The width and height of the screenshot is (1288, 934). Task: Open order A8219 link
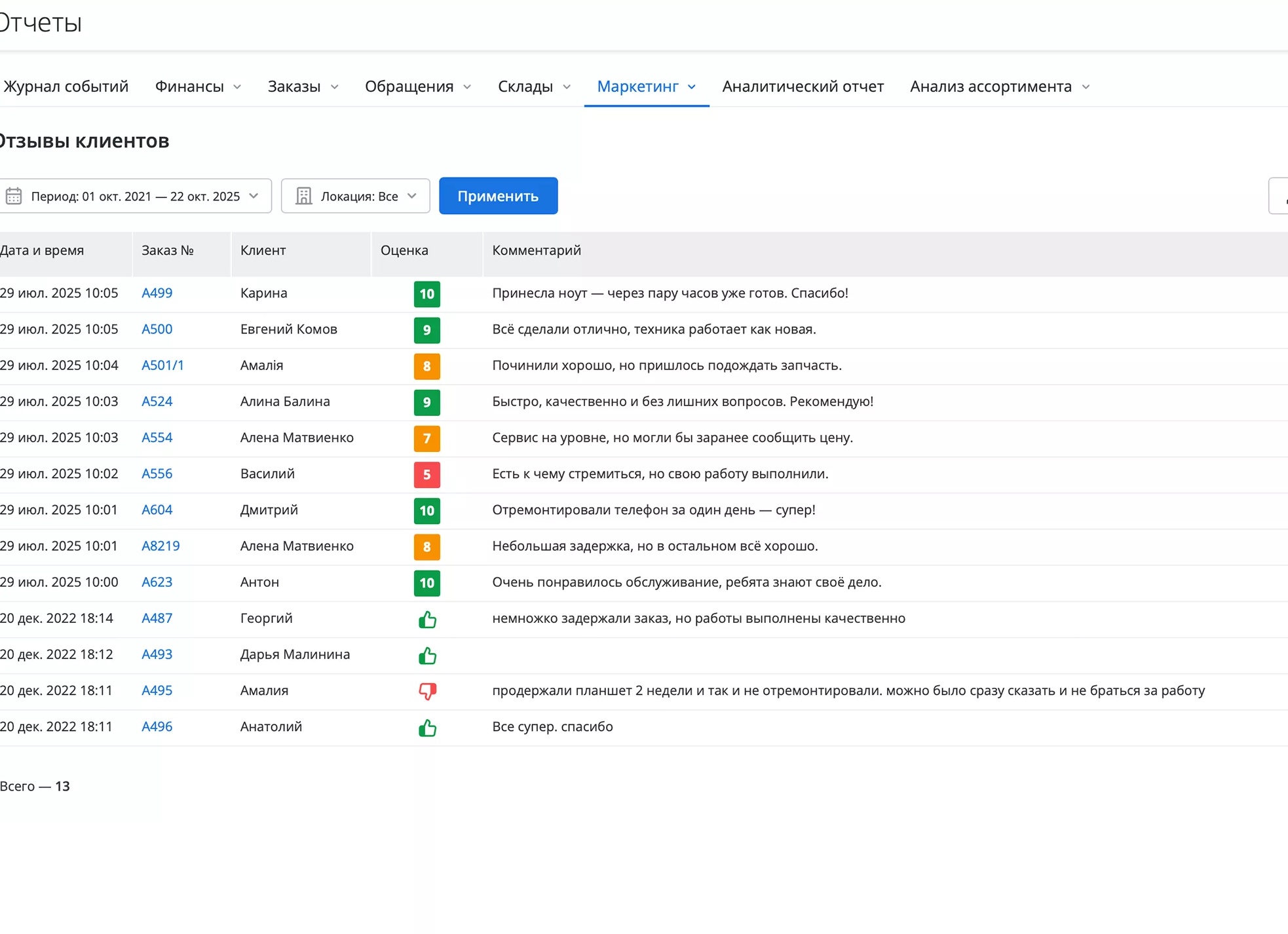tap(161, 546)
